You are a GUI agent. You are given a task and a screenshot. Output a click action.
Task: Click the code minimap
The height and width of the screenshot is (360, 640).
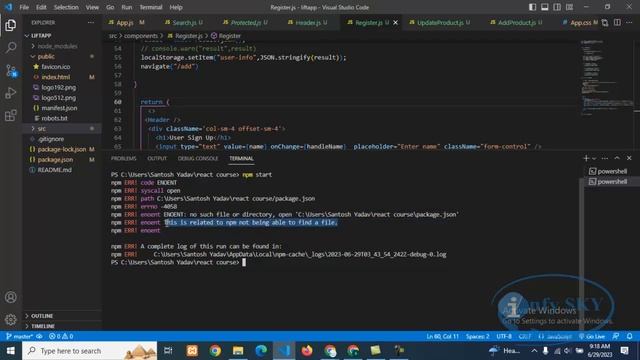606,78
